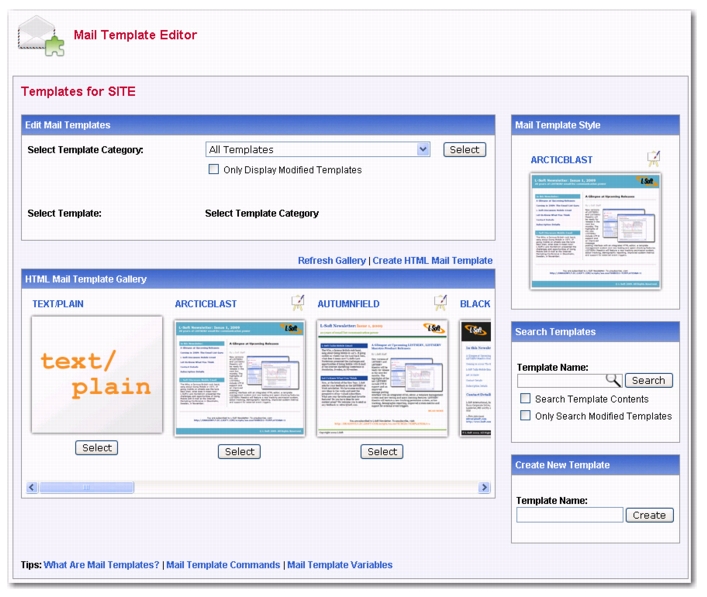Select the TEXT/PLAIN template
The image size is (707, 597).
97,448
